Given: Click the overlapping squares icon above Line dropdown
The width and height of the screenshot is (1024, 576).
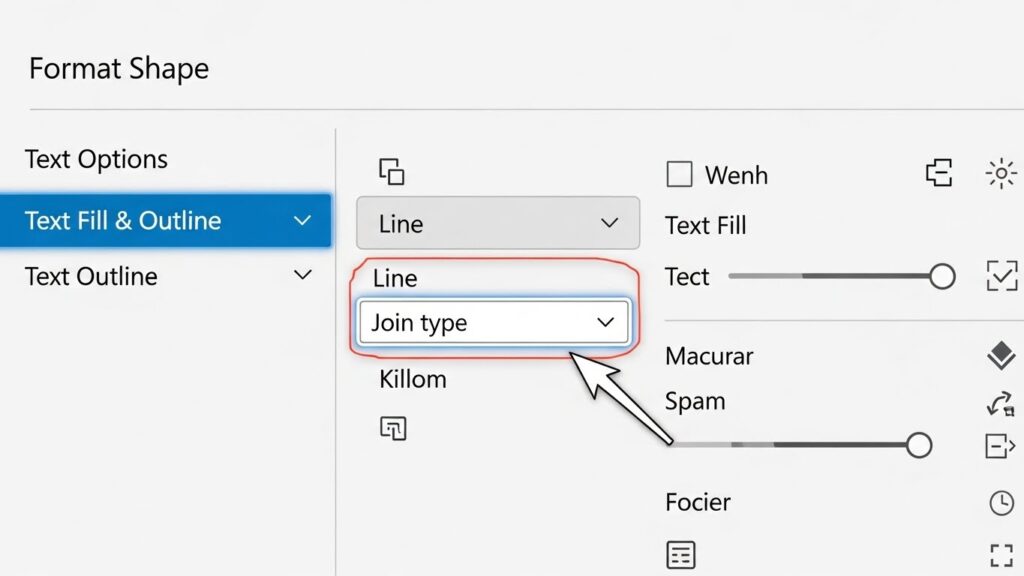Looking at the screenshot, I should pos(392,171).
